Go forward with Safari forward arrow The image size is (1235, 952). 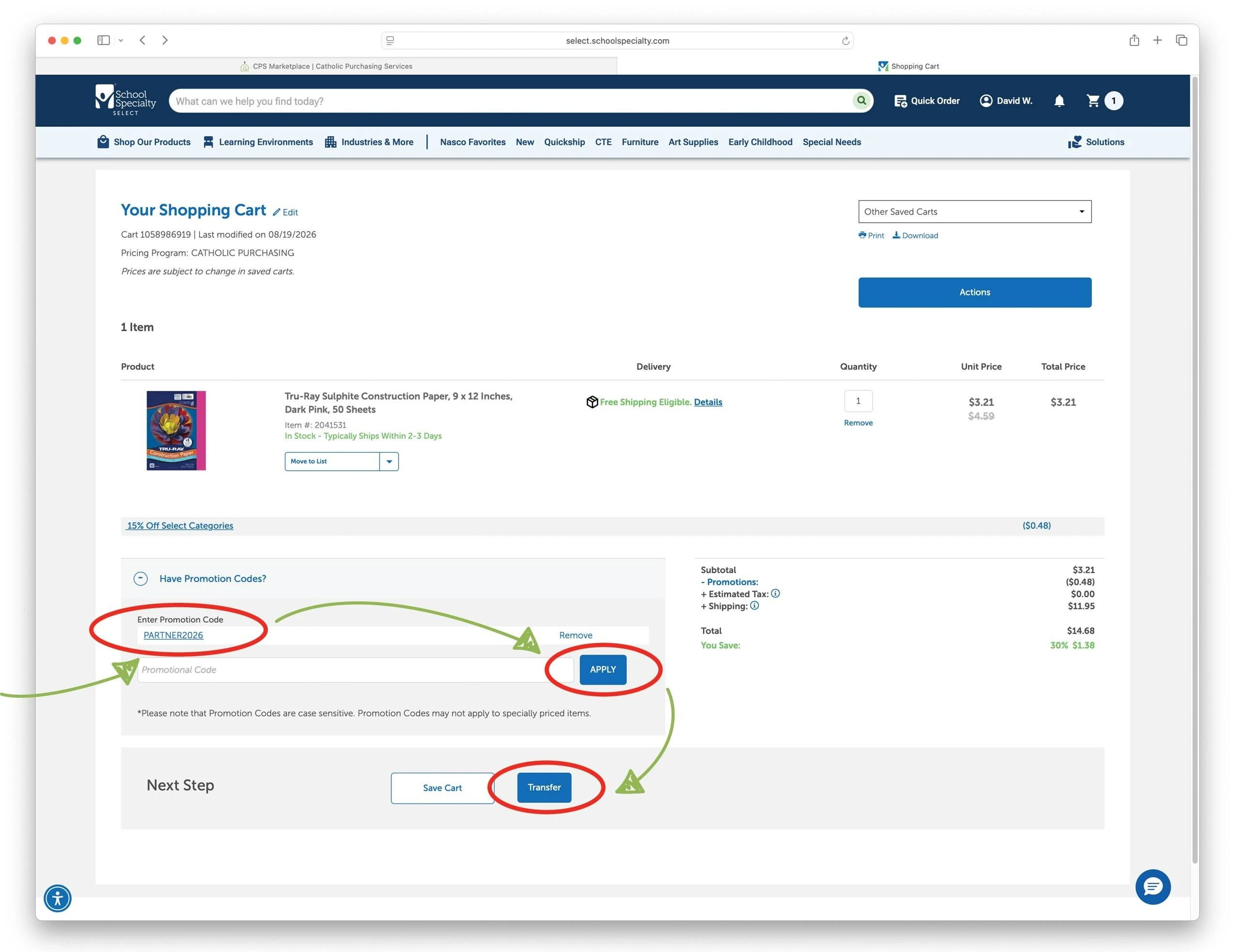[165, 40]
